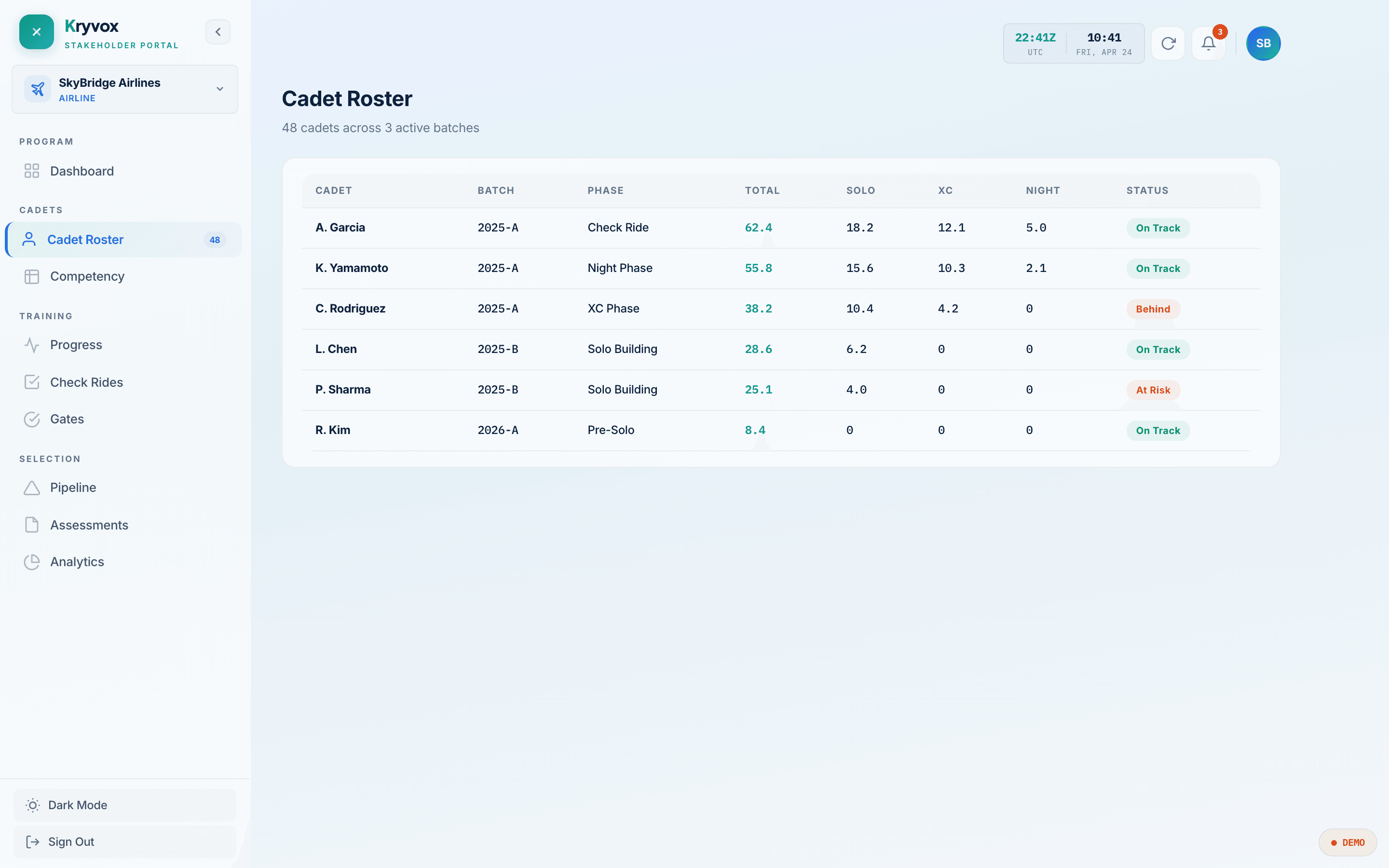This screenshot has width=1389, height=868.
Task: Click the On Track status of A. Garcia
Action: tap(1158, 228)
